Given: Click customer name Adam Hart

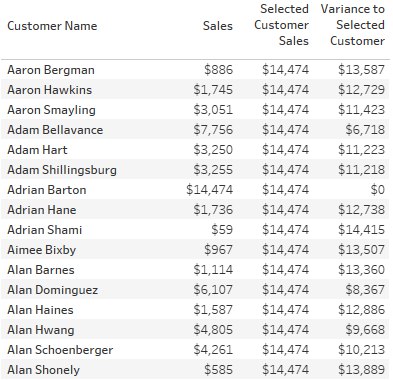Looking at the screenshot, I should tap(37, 150).
